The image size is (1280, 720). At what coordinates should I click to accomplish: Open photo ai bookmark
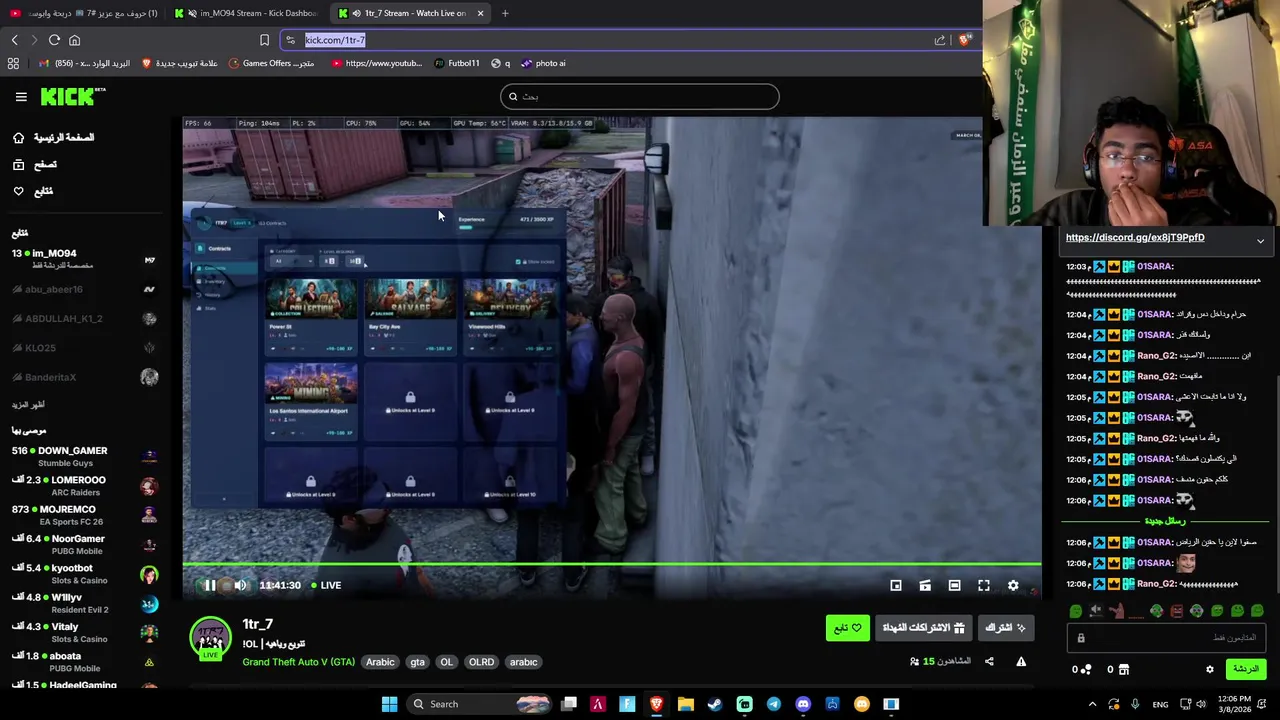tap(543, 63)
